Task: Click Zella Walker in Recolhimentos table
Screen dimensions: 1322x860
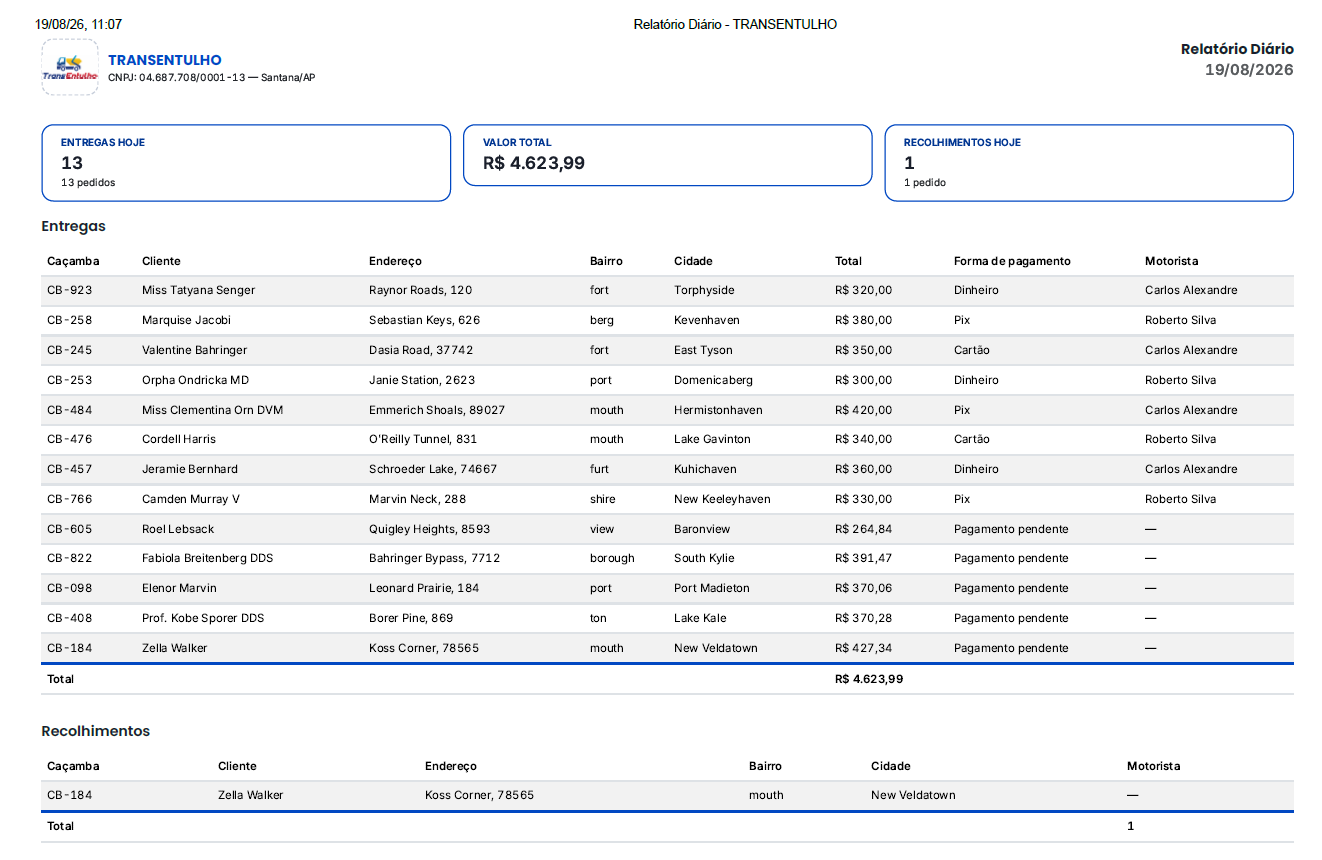Action: [x=251, y=795]
